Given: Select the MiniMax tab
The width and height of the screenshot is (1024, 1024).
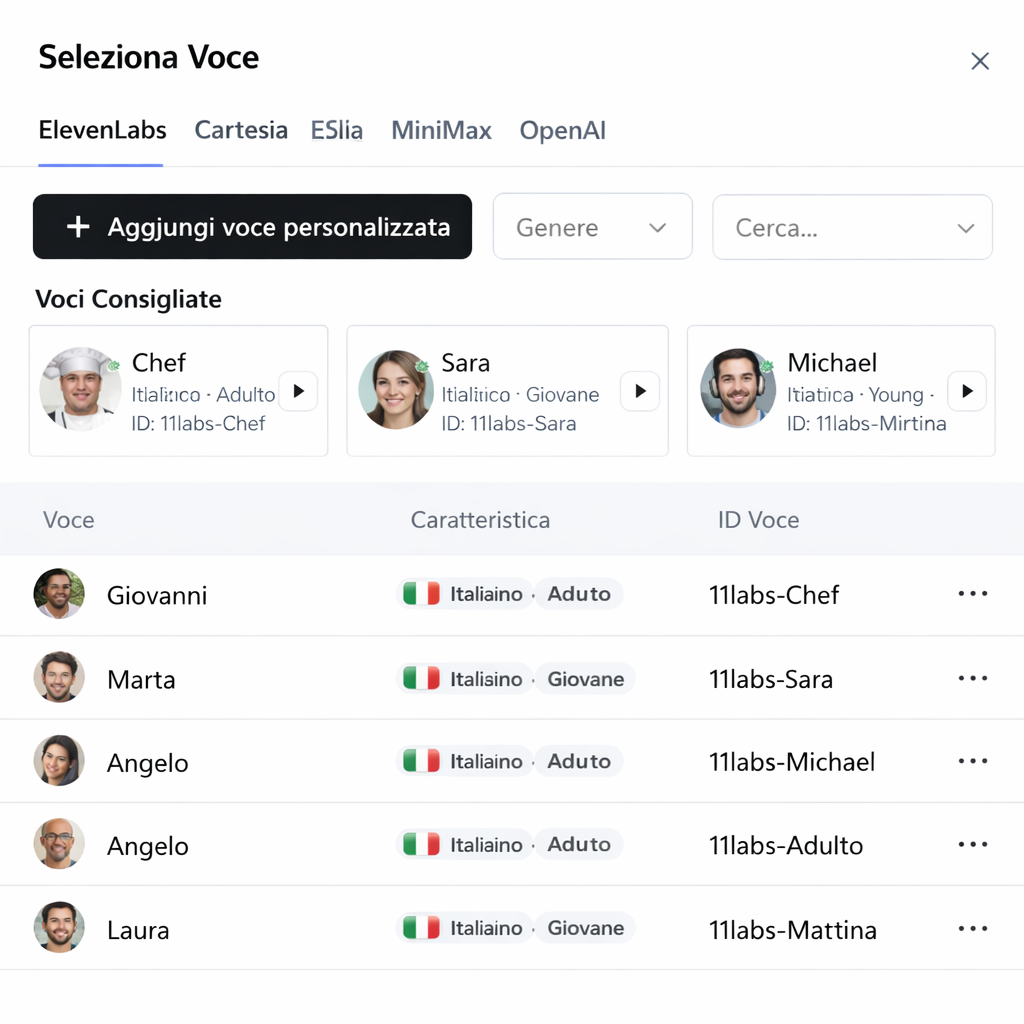Looking at the screenshot, I should (x=441, y=130).
